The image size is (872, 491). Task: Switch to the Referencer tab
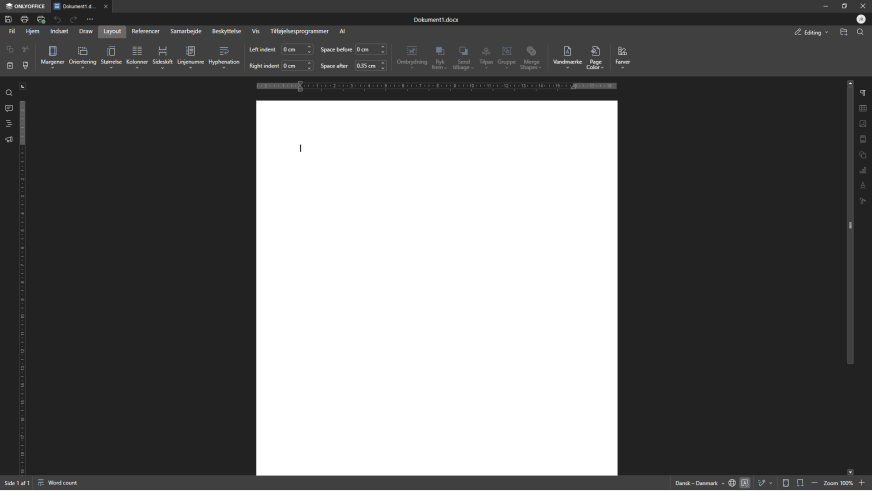coord(145,31)
